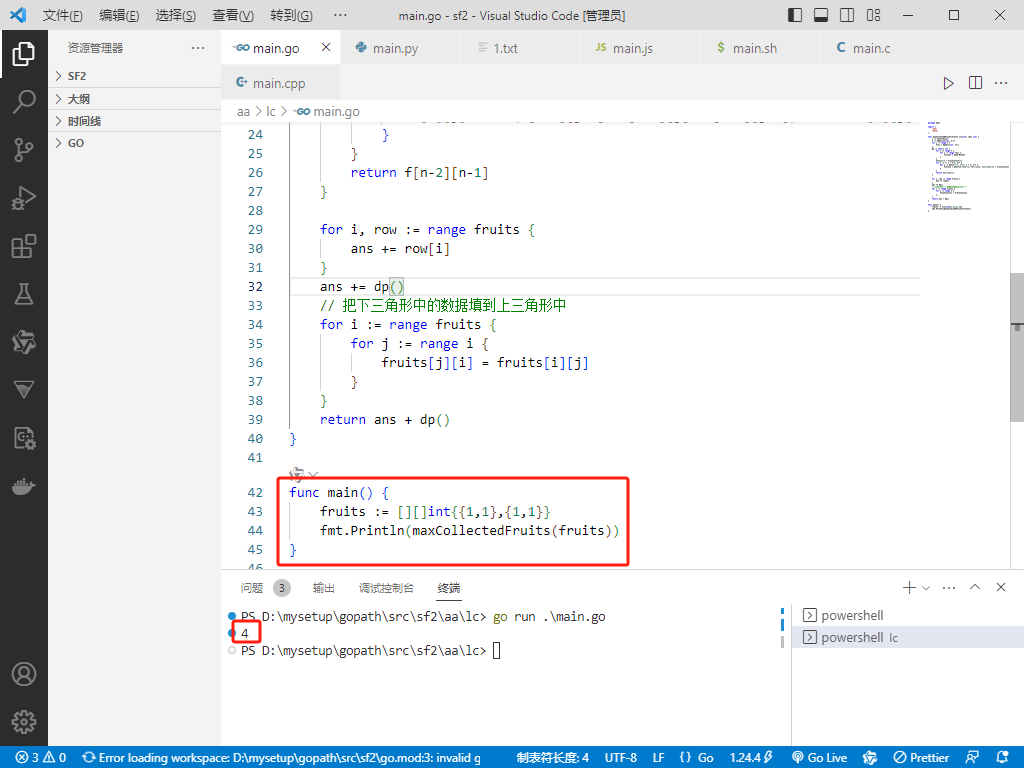Open the 调试控制台 debug console tab
Screen dimensions: 1024x768
point(386,588)
